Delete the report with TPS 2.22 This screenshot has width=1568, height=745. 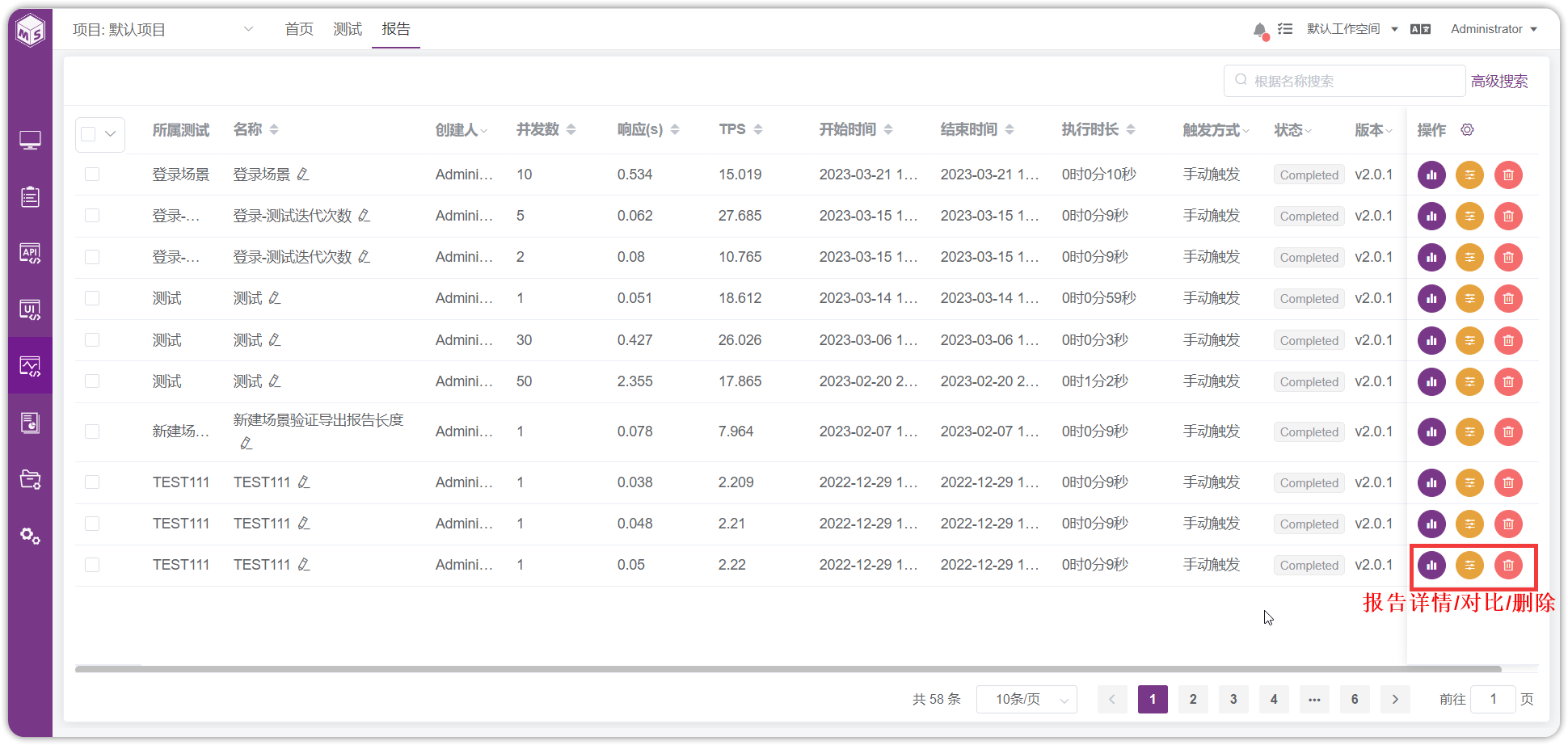1508,565
